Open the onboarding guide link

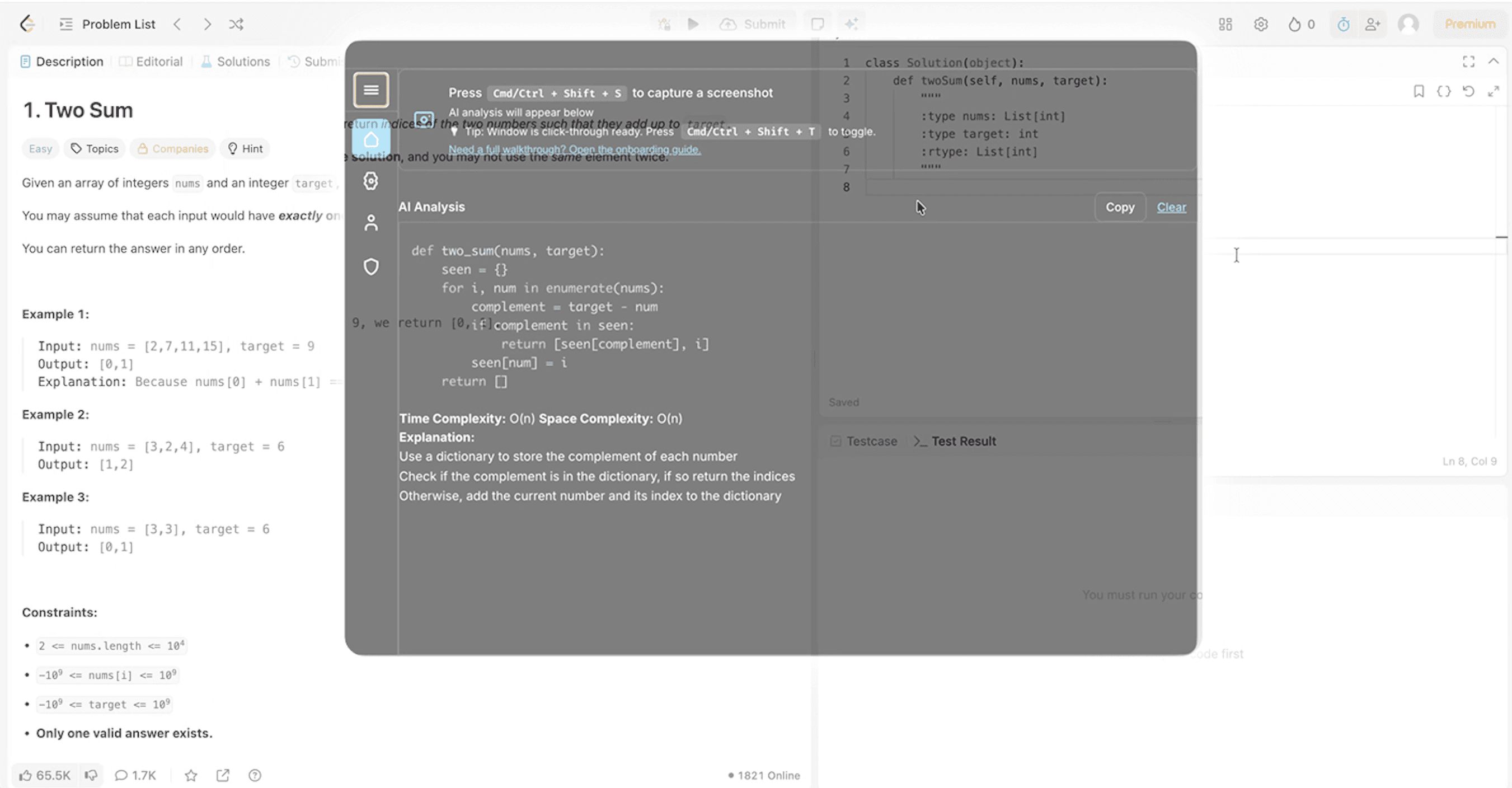click(574, 149)
